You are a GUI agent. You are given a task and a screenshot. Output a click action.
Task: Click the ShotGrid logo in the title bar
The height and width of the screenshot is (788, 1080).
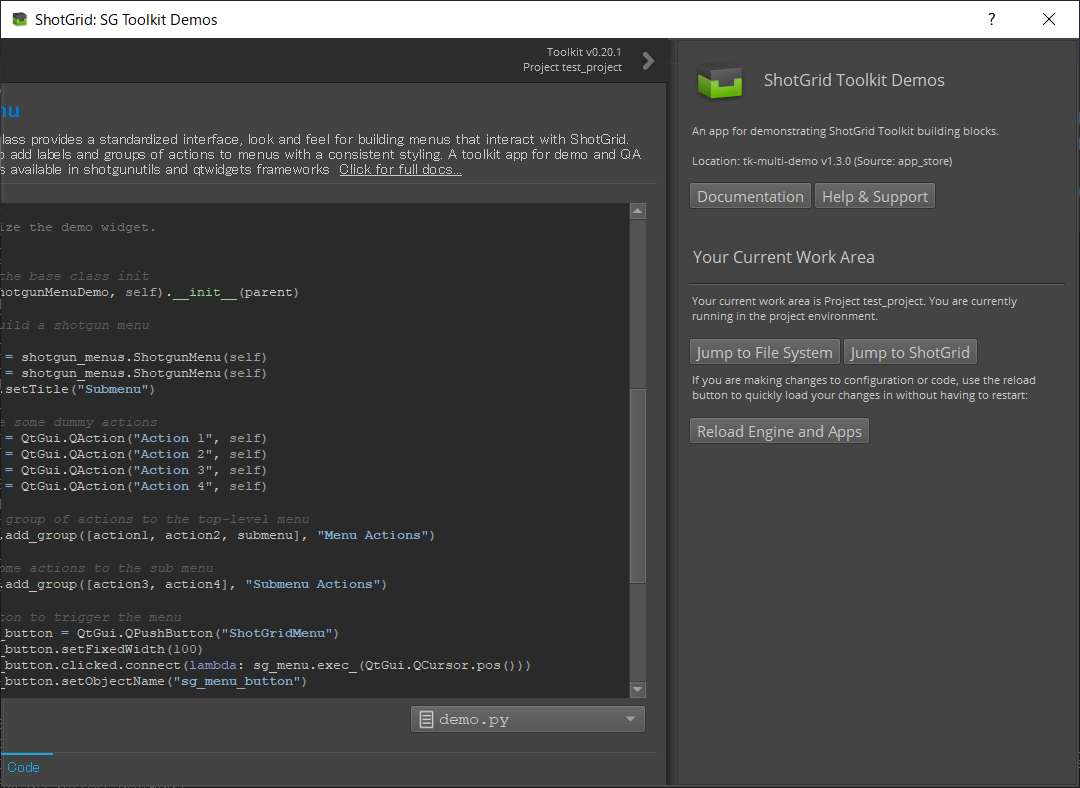(x=20, y=19)
